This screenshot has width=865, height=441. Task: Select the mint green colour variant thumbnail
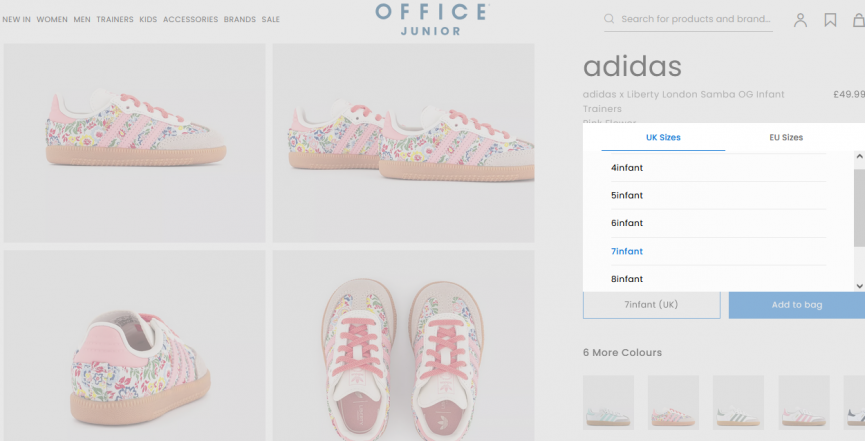click(608, 402)
